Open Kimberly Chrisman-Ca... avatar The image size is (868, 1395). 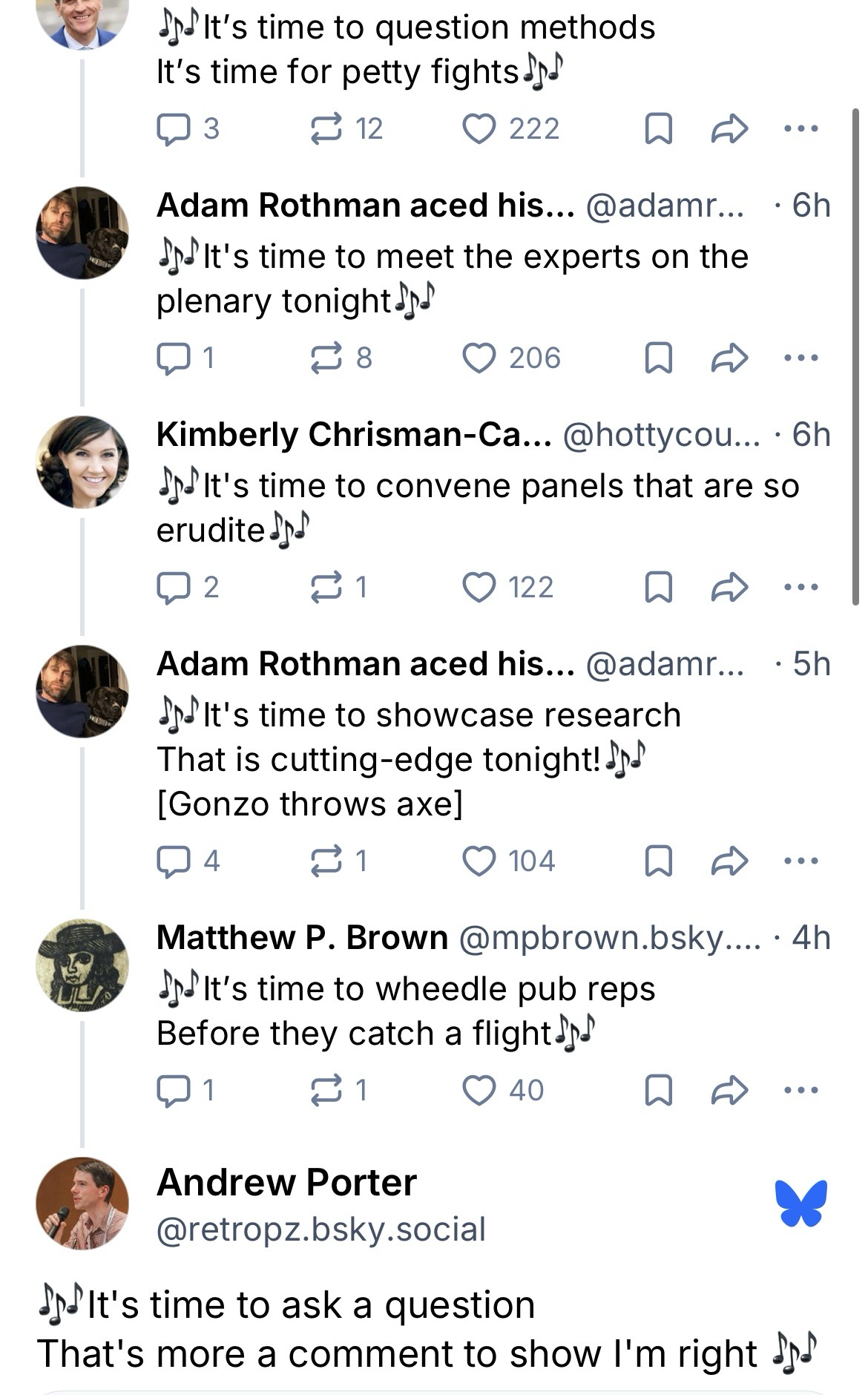coord(82,462)
